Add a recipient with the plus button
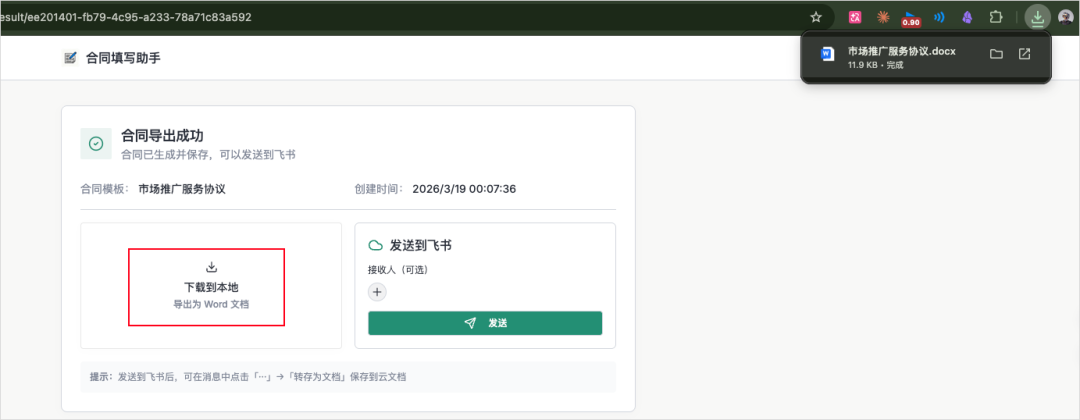The height and width of the screenshot is (420, 1080). pyautogui.click(x=377, y=292)
